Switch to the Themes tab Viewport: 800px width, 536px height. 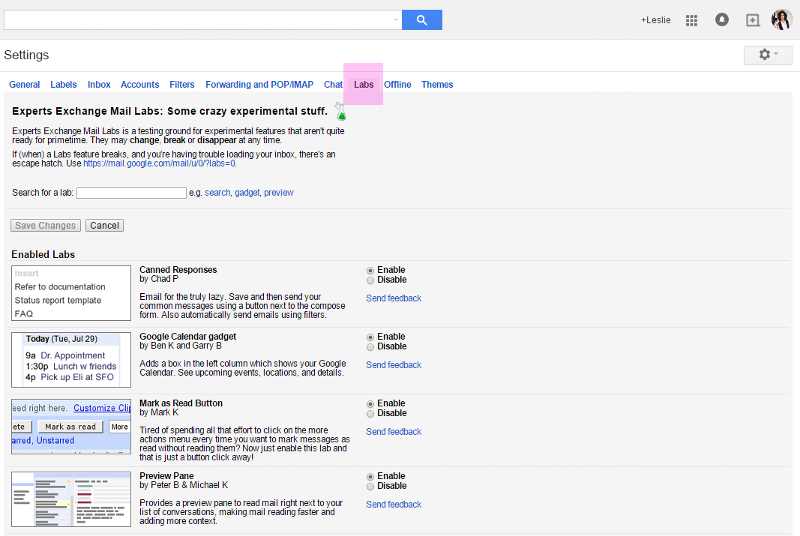[x=437, y=85]
